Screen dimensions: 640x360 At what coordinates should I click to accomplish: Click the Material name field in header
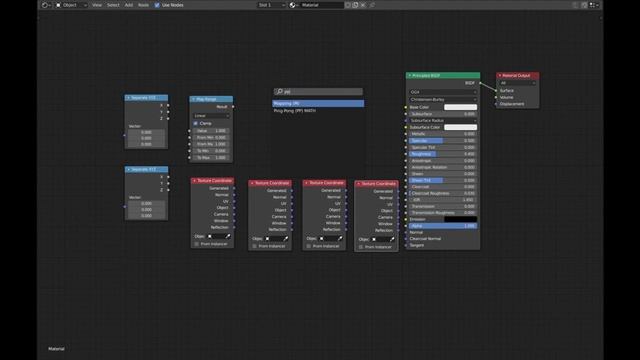pyautogui.click(x=322, y=5)
